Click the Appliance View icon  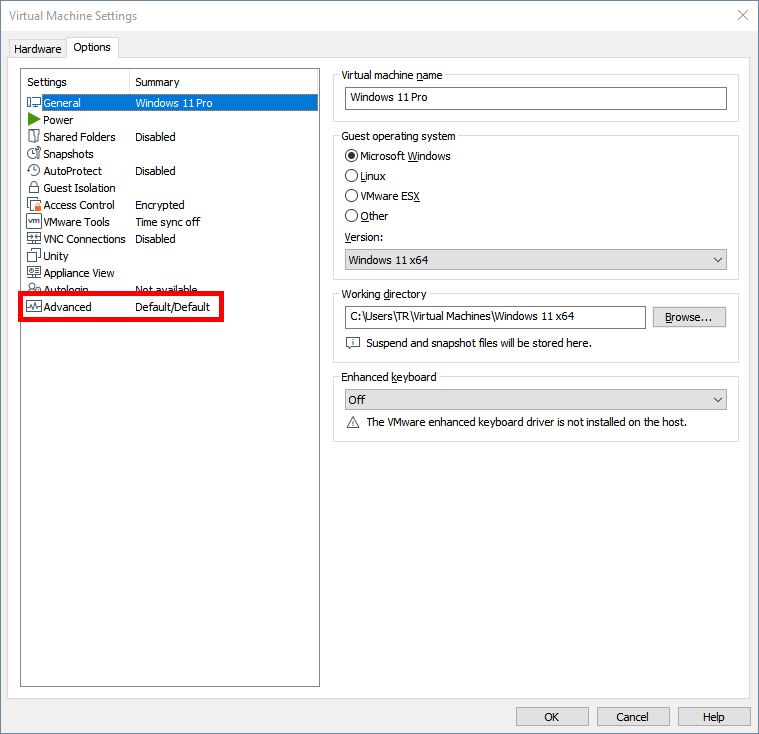click(34, 272)
